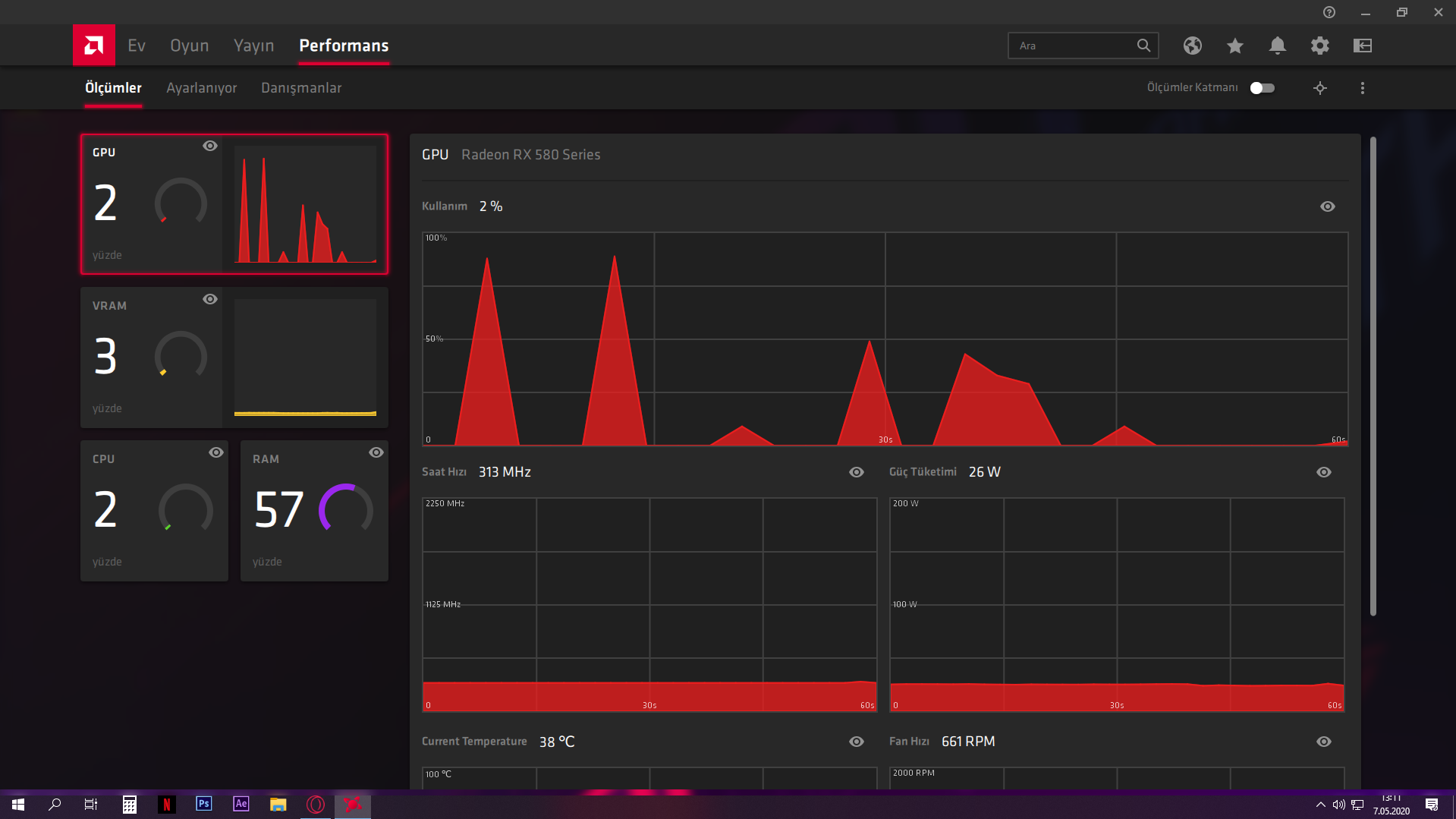Open the network icon in system tray
Image resolution: width=1456 pixels, height=819 pixels.
coord(1357,805)
